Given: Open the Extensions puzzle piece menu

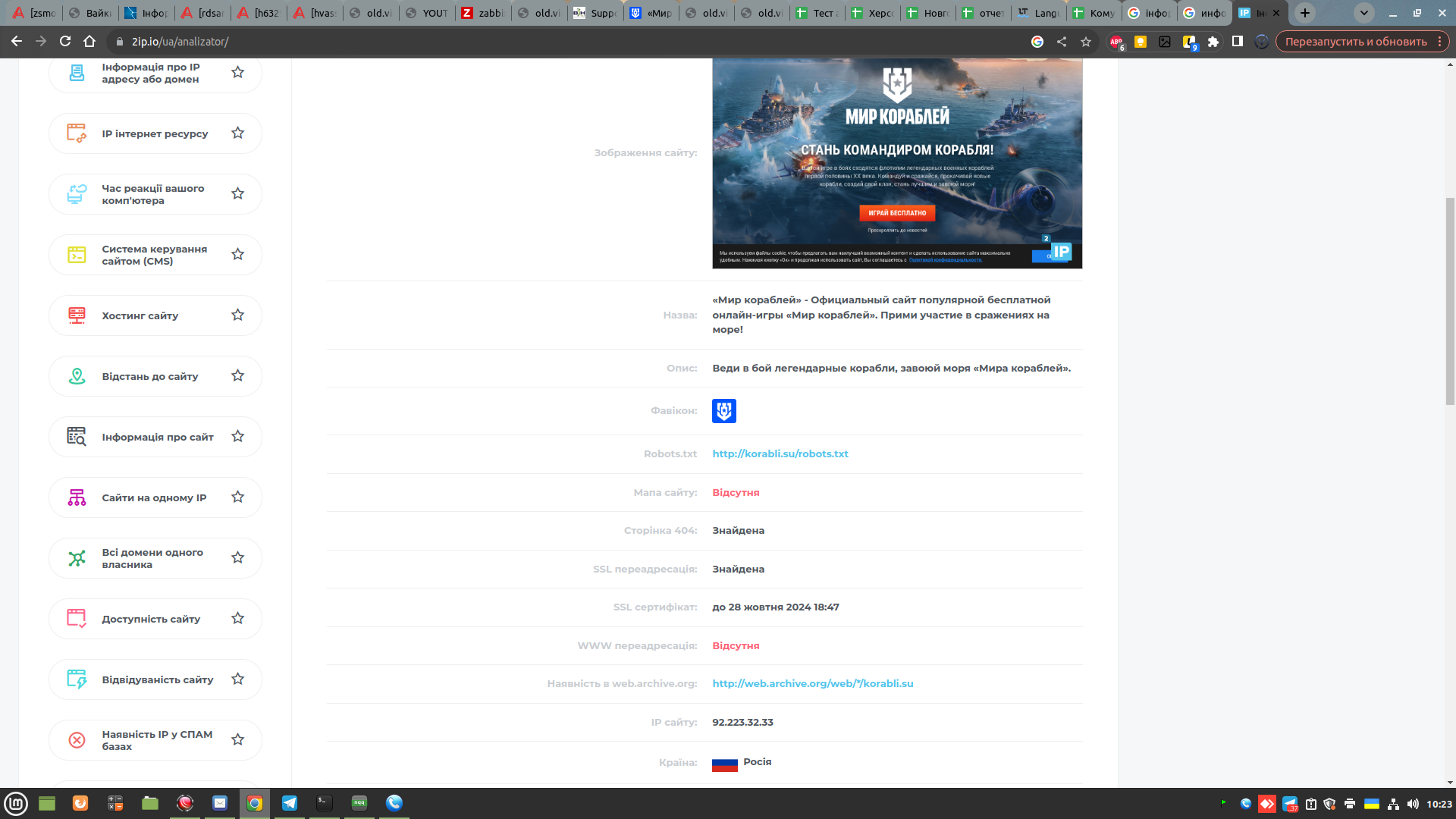Looking at the screenshot, I should coord(1213,42).
